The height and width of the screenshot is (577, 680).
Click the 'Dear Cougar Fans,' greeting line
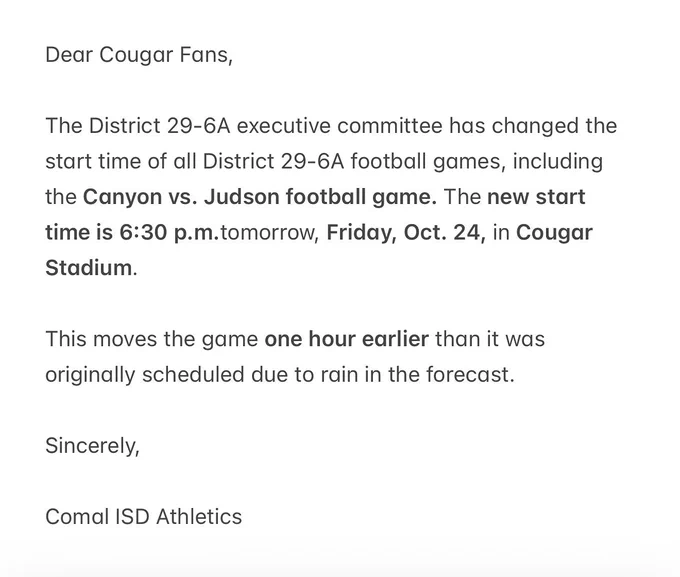pyautogui.click(x=139, y=55)
